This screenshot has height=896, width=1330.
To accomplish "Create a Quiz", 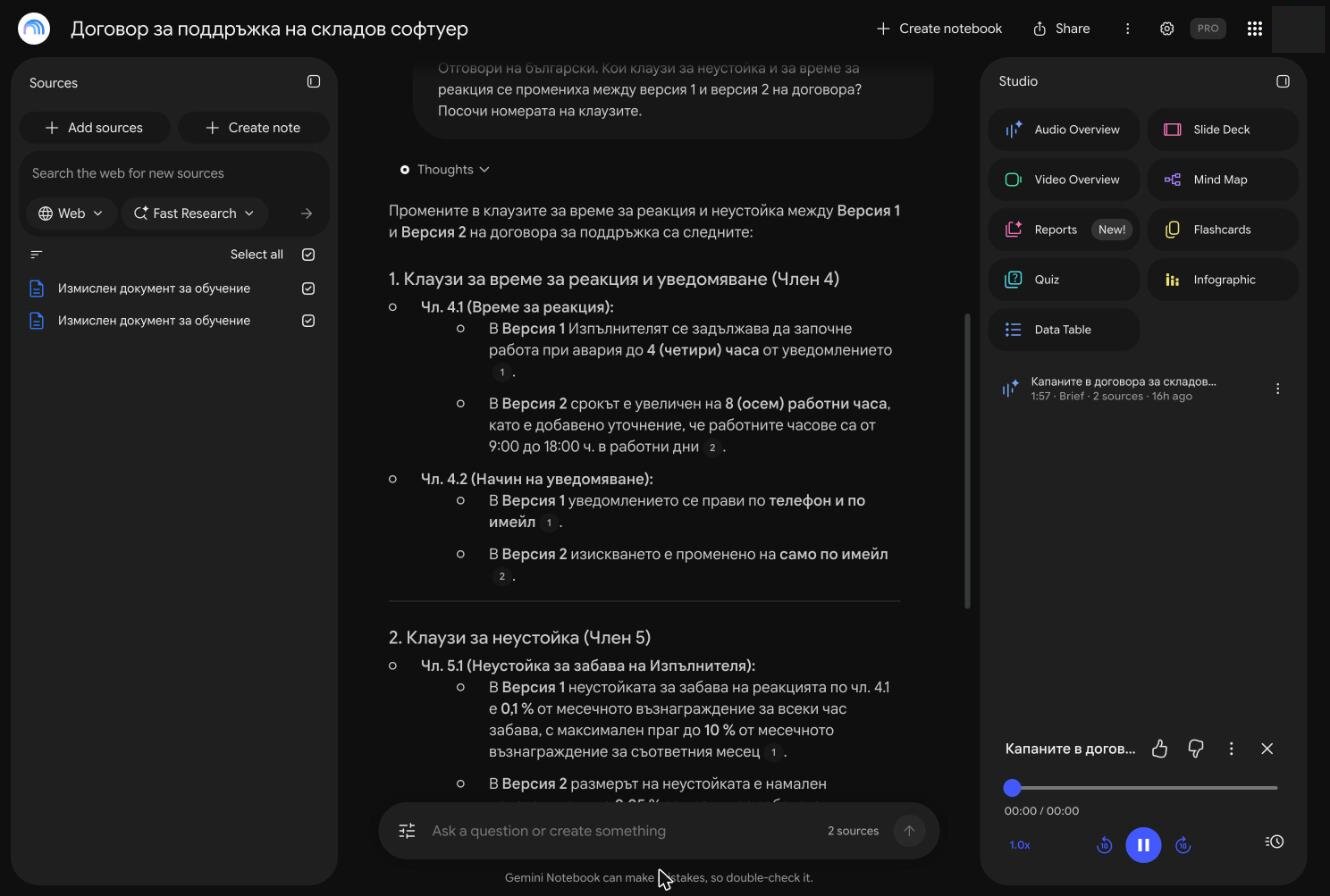I will (1064, 279).
